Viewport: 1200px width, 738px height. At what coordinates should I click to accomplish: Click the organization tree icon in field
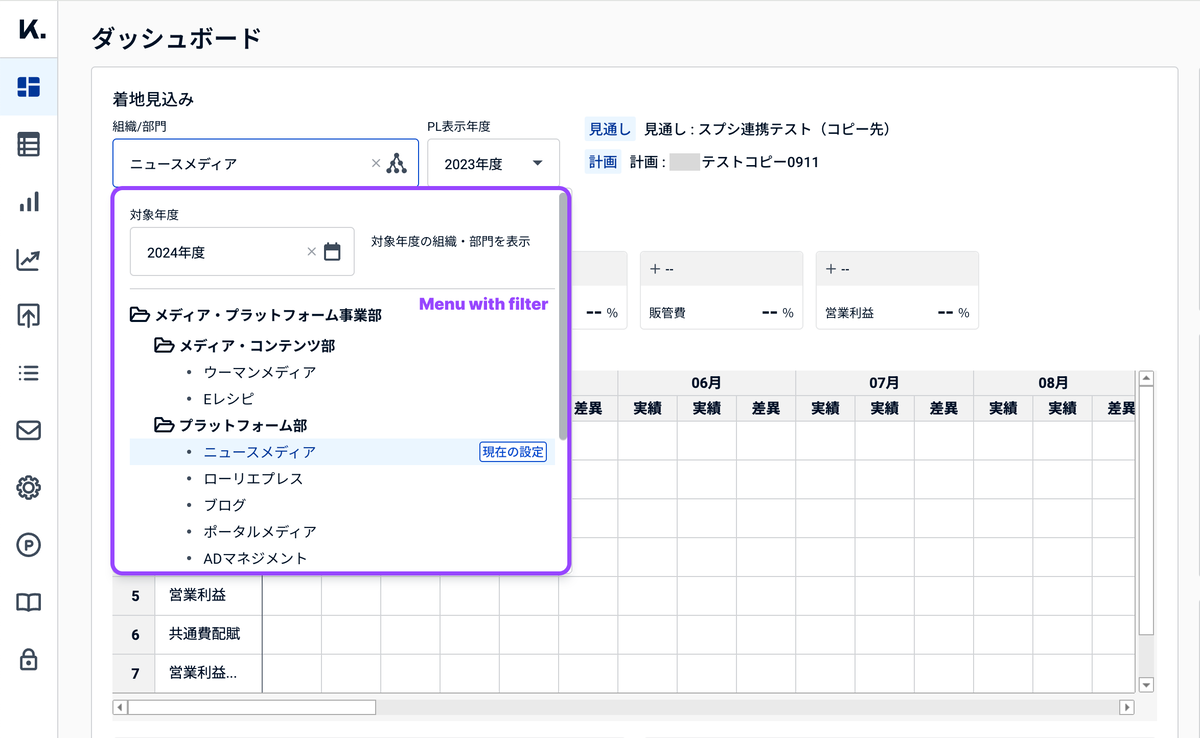pyautogui.click(x=397, y=163)
